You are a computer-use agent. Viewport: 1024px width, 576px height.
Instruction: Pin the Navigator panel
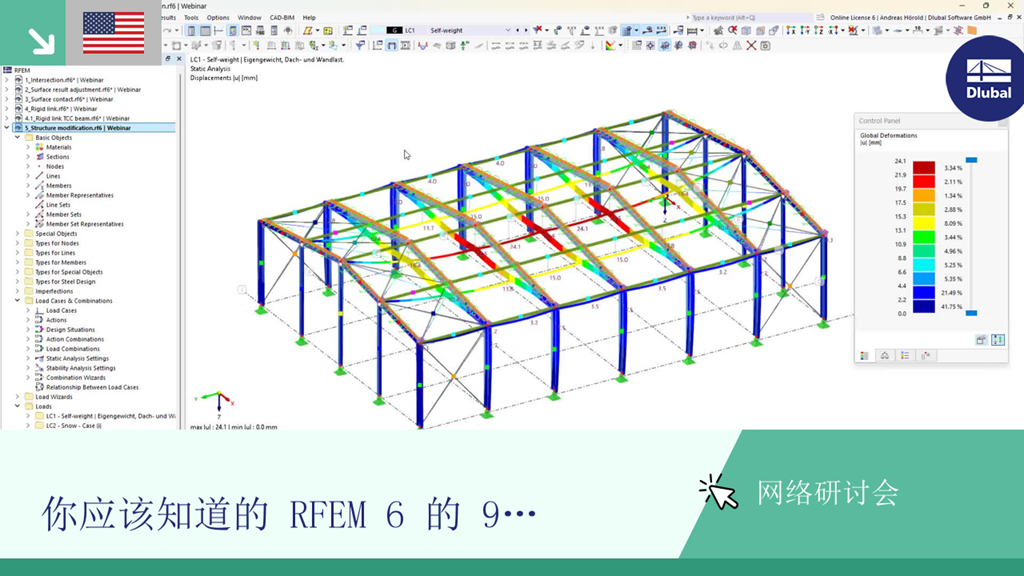click(168, 59)
